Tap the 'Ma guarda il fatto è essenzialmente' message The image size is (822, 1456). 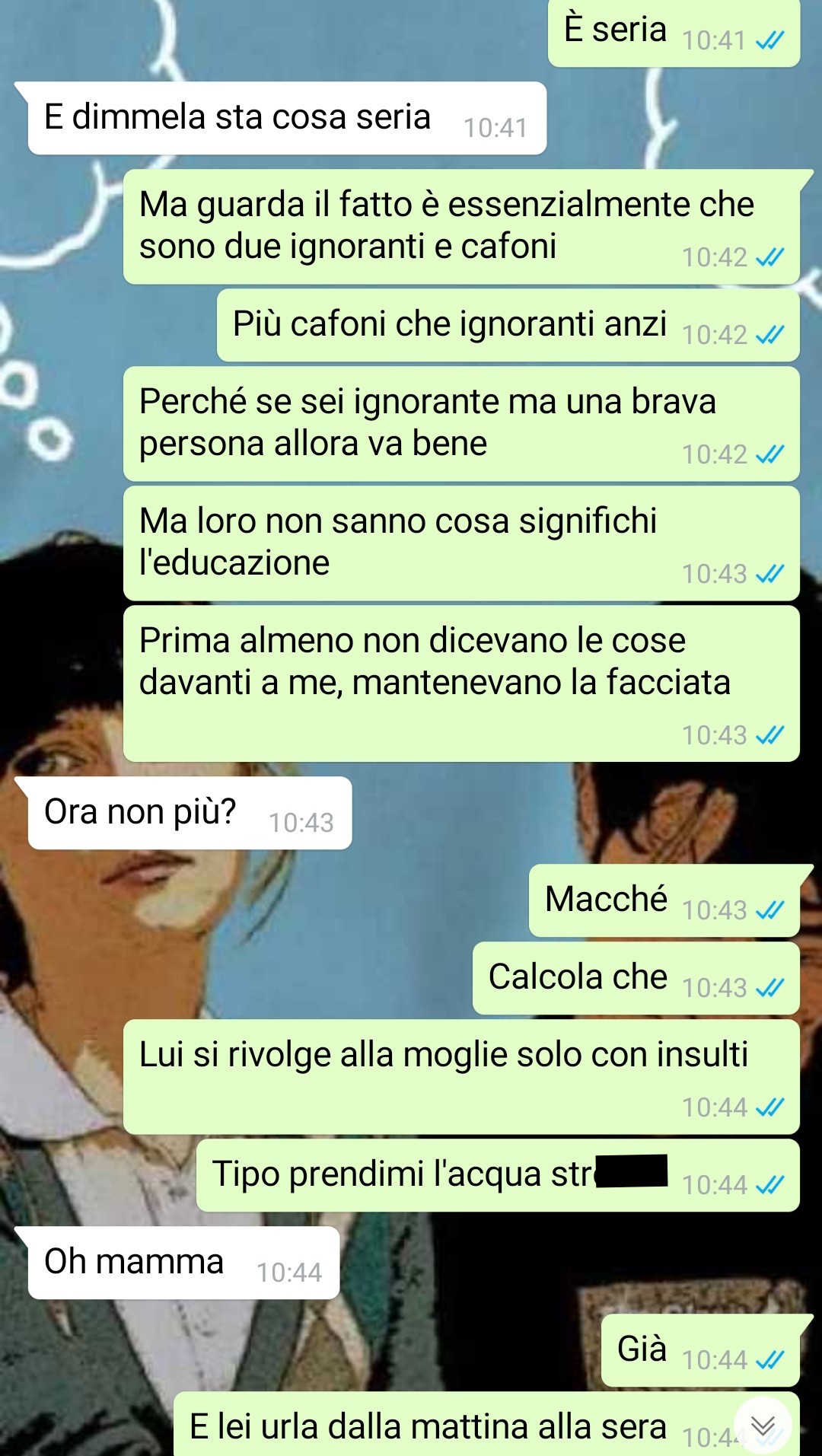point(461,227)
